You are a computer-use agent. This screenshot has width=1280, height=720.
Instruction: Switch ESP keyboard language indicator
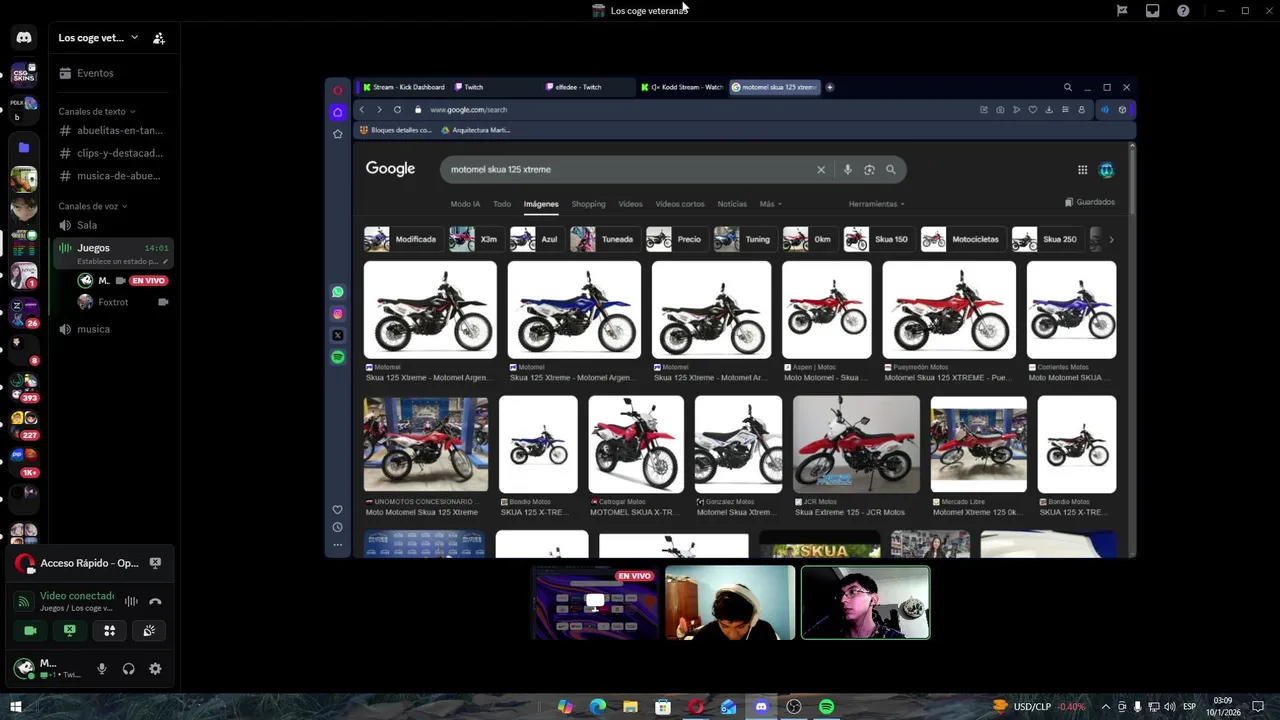(1189, 707)
